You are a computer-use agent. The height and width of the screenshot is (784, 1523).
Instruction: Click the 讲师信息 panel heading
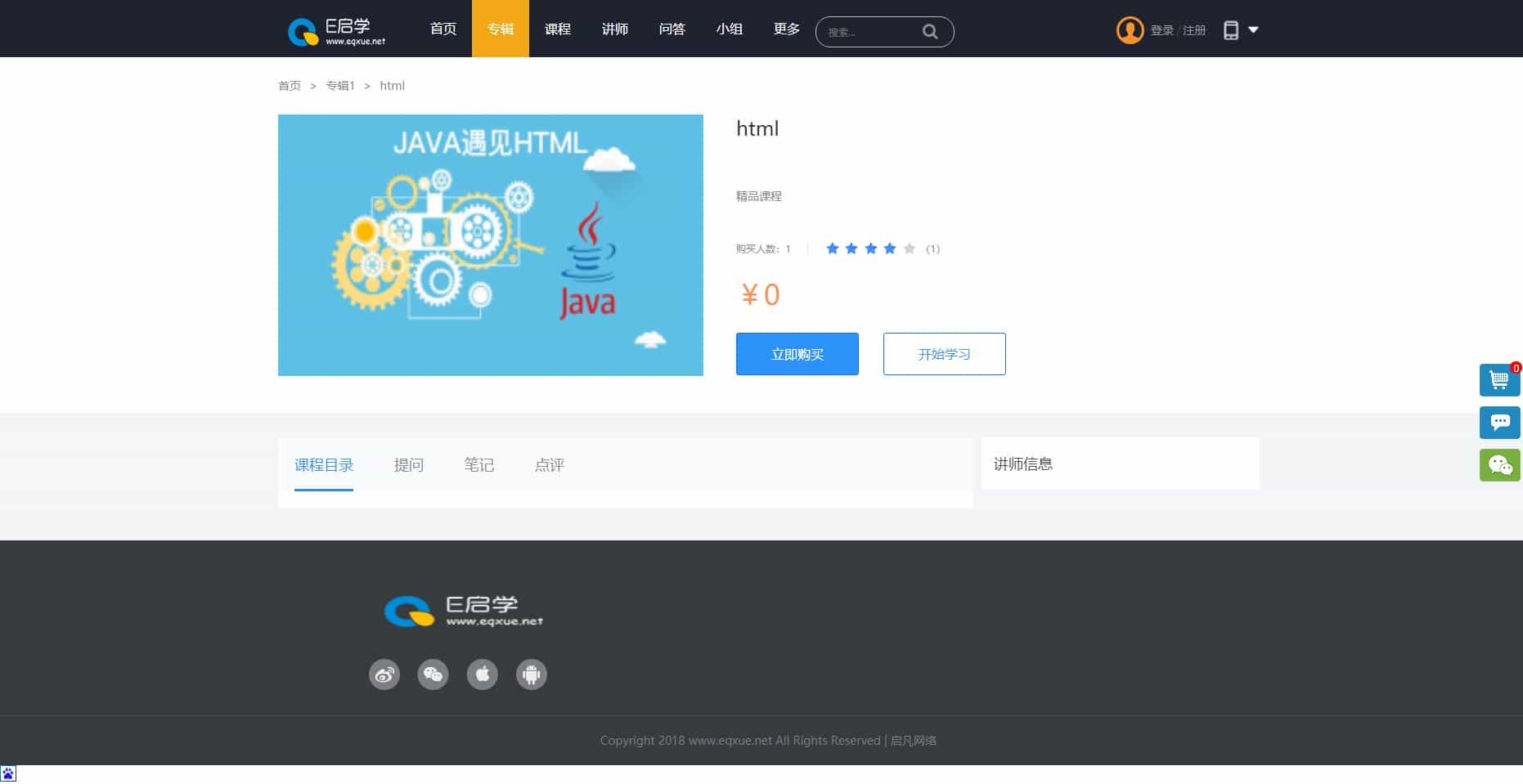1023,464
